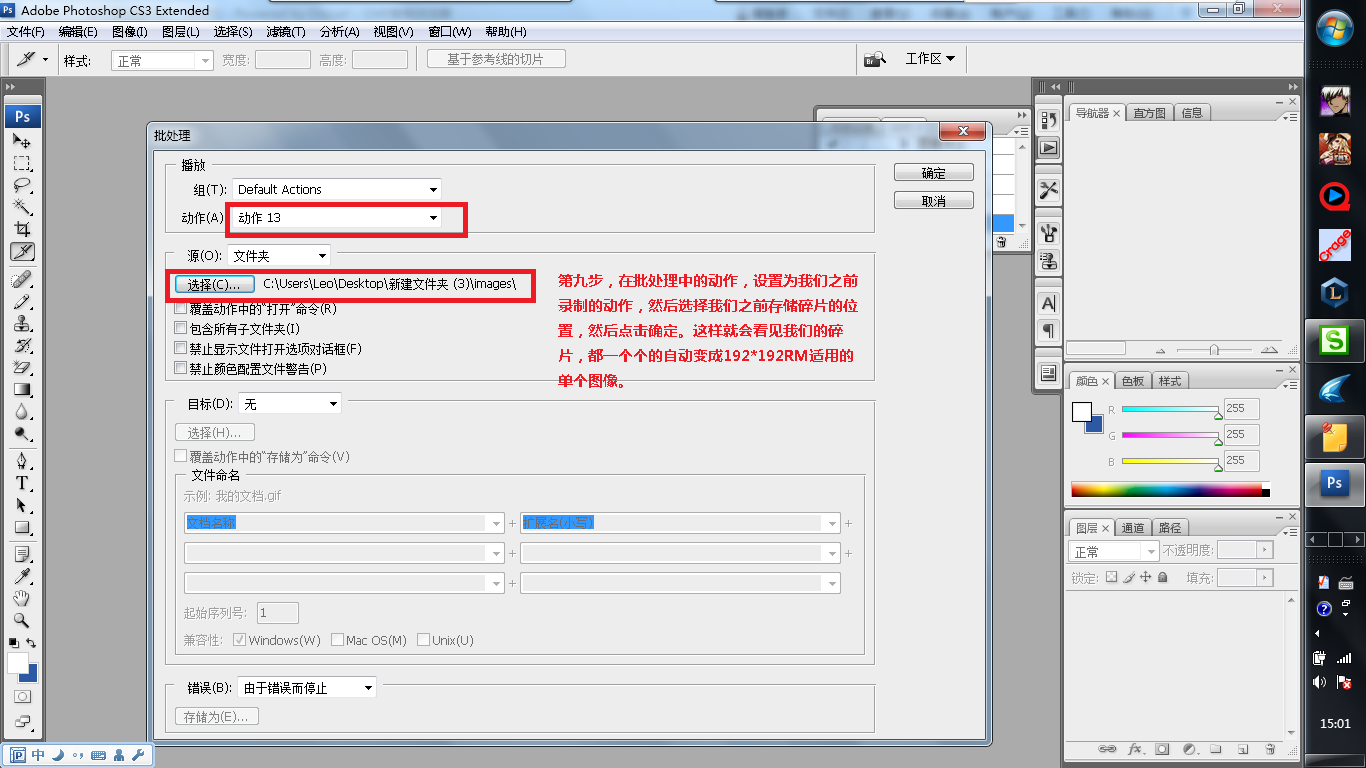
Task: Switch to the 通道 tab
Action: point(1133,528)
